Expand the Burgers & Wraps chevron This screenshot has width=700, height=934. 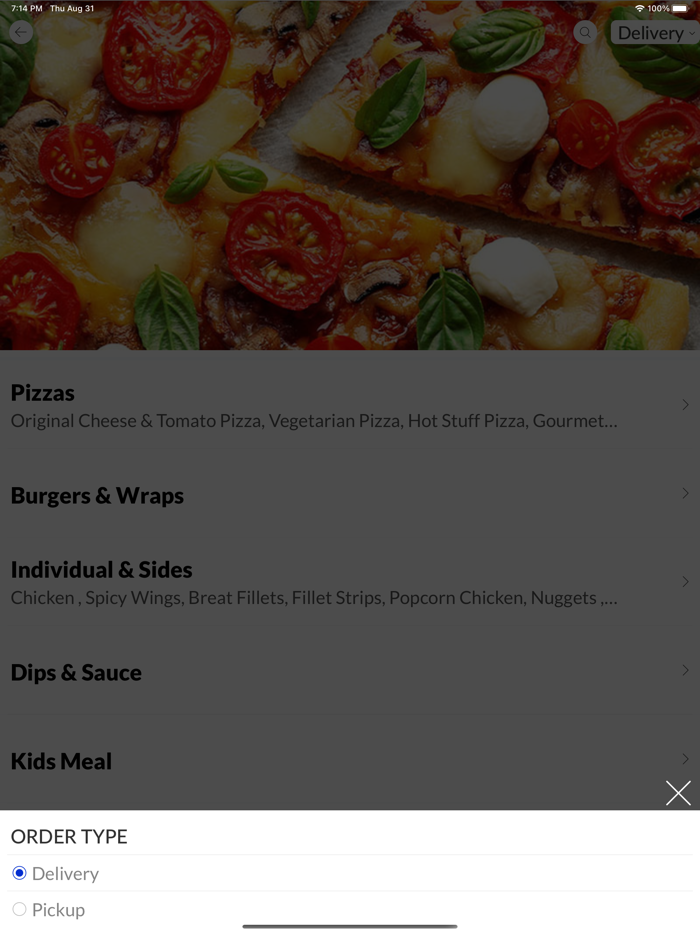pos(685,493)
